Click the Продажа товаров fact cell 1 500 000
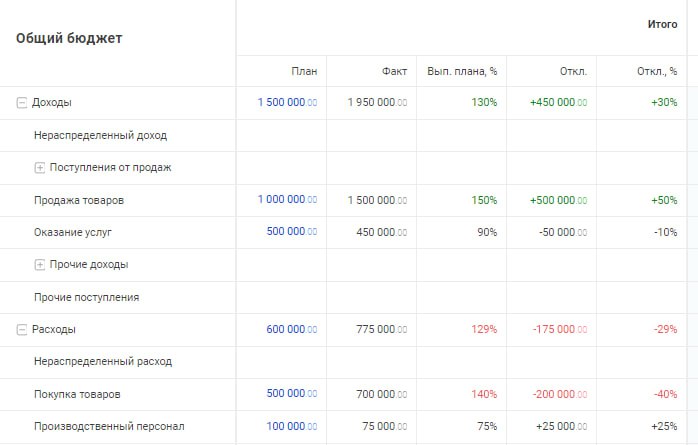This screenshot has width=698, height=445. 377,200
